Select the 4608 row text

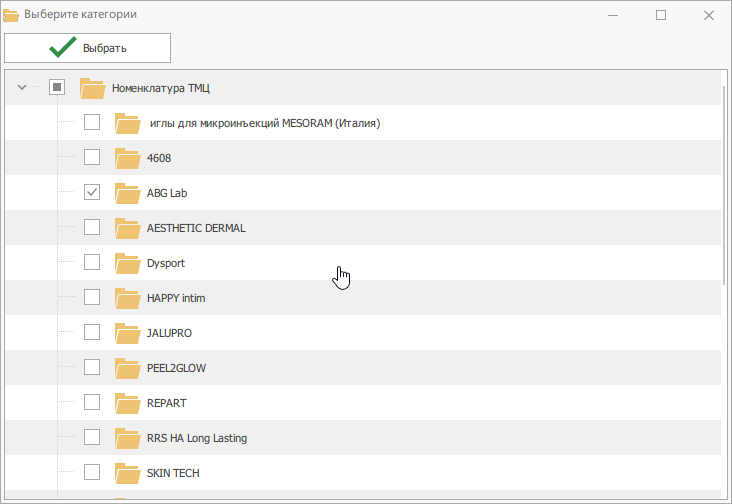point(159,158)
